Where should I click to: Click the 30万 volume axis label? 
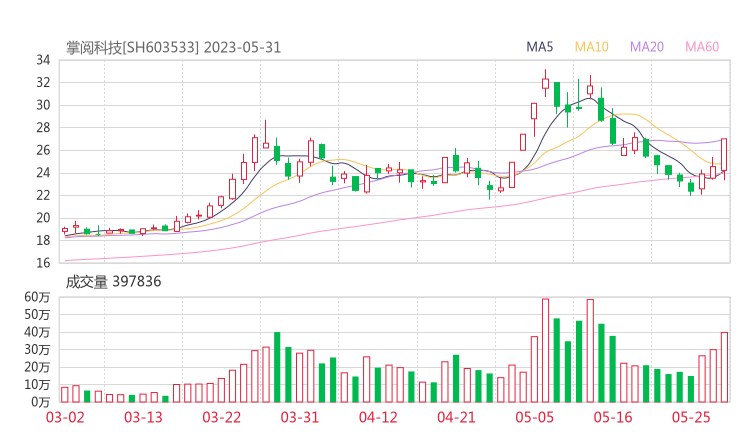37,350
